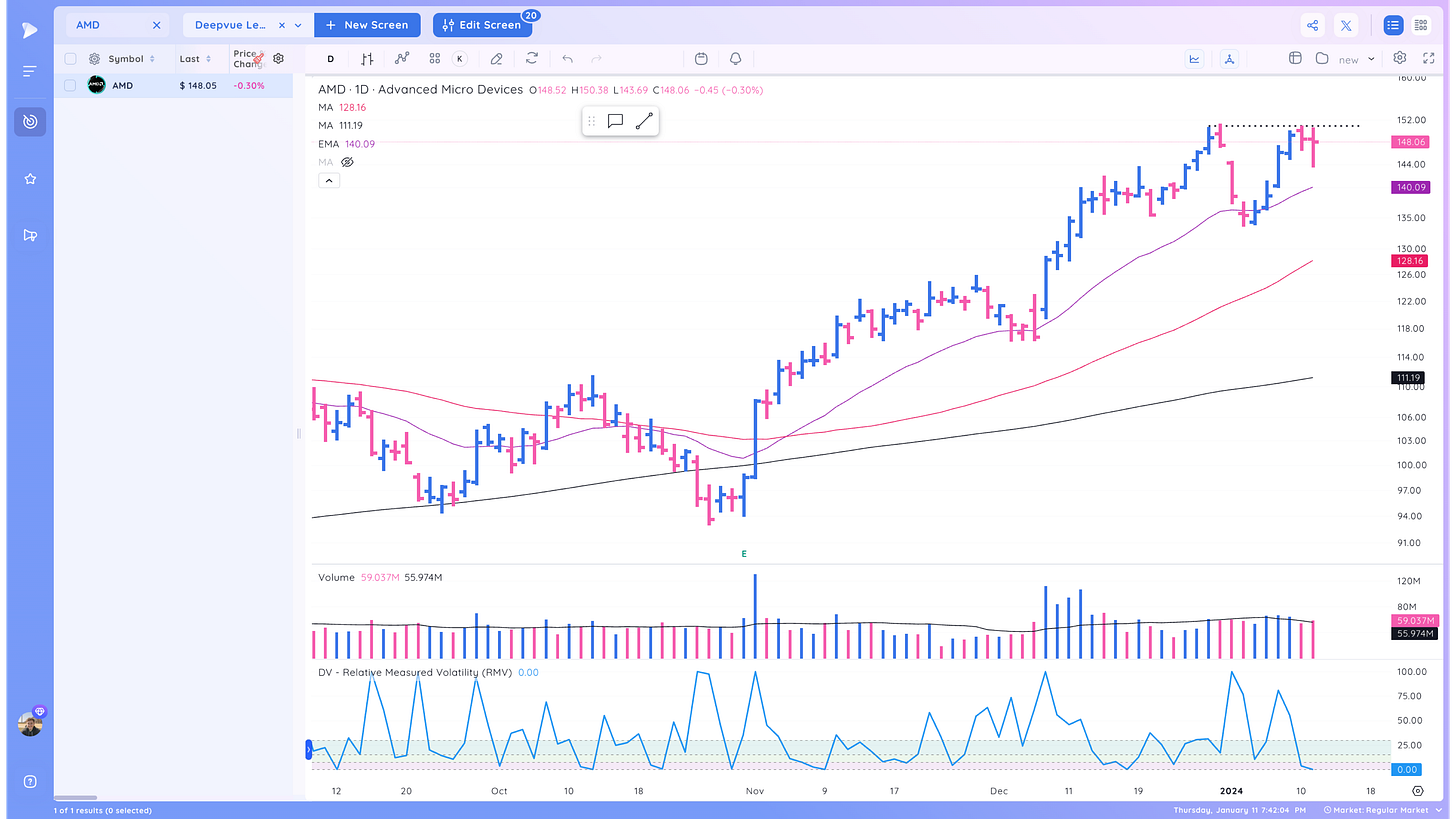Close the Deepvue Le... tab
Screen dimensions: 1456x819
pos(281,25)
